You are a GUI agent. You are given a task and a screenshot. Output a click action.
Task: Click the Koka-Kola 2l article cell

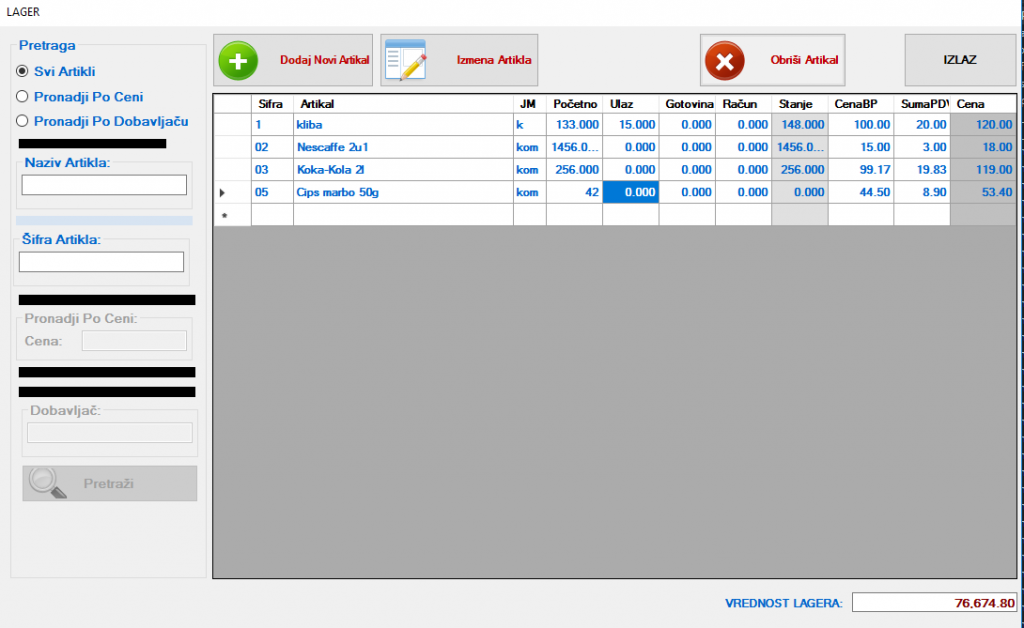402,170
